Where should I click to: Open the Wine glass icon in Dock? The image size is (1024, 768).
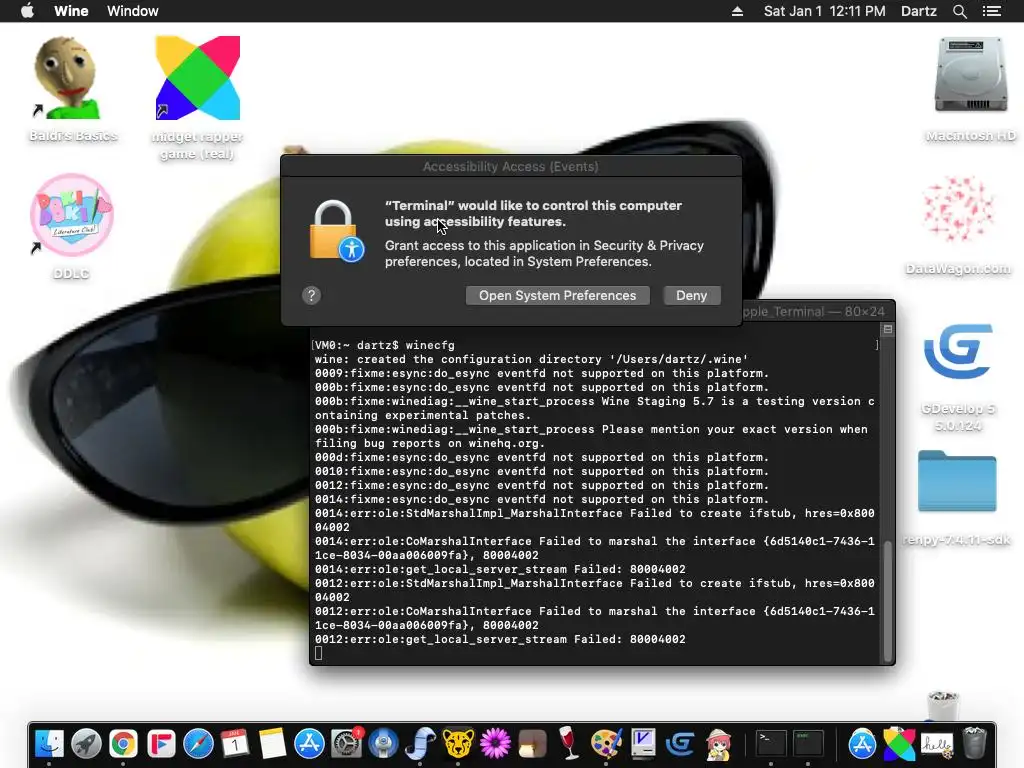(569, 743)
